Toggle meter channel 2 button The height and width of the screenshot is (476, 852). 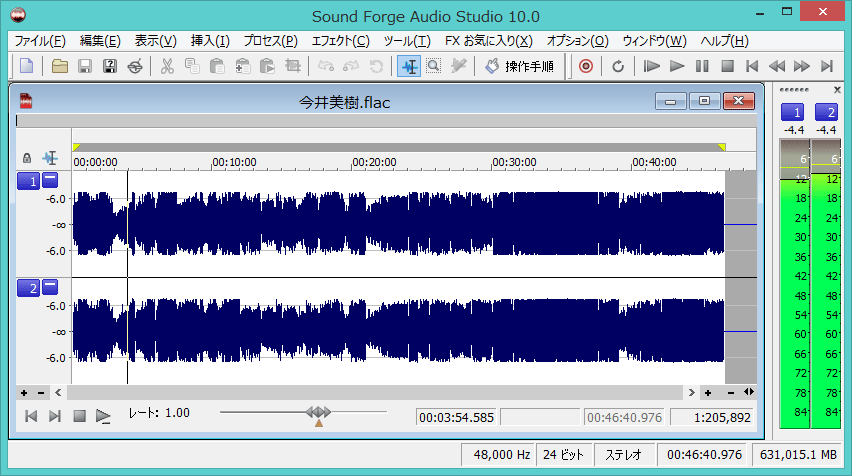click(x=826, y=112)
